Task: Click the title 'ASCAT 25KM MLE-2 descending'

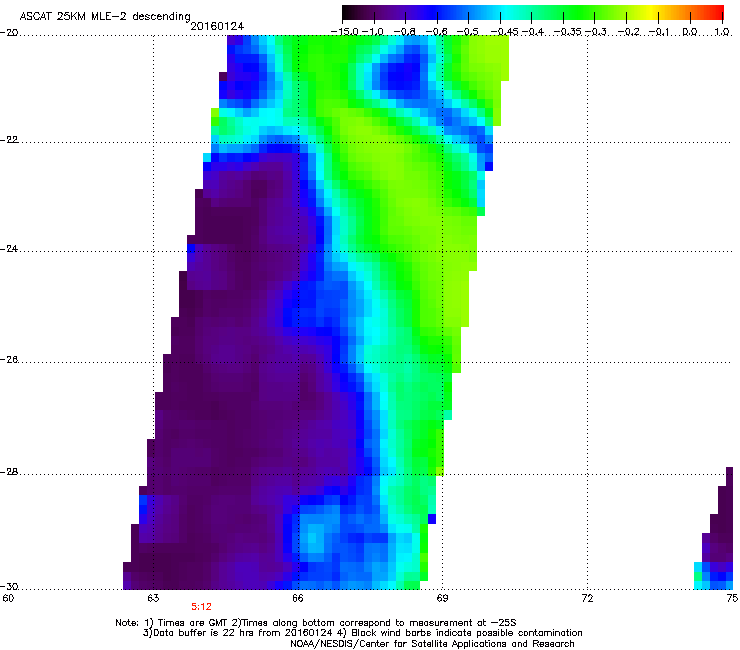Action: pos(105,16)
